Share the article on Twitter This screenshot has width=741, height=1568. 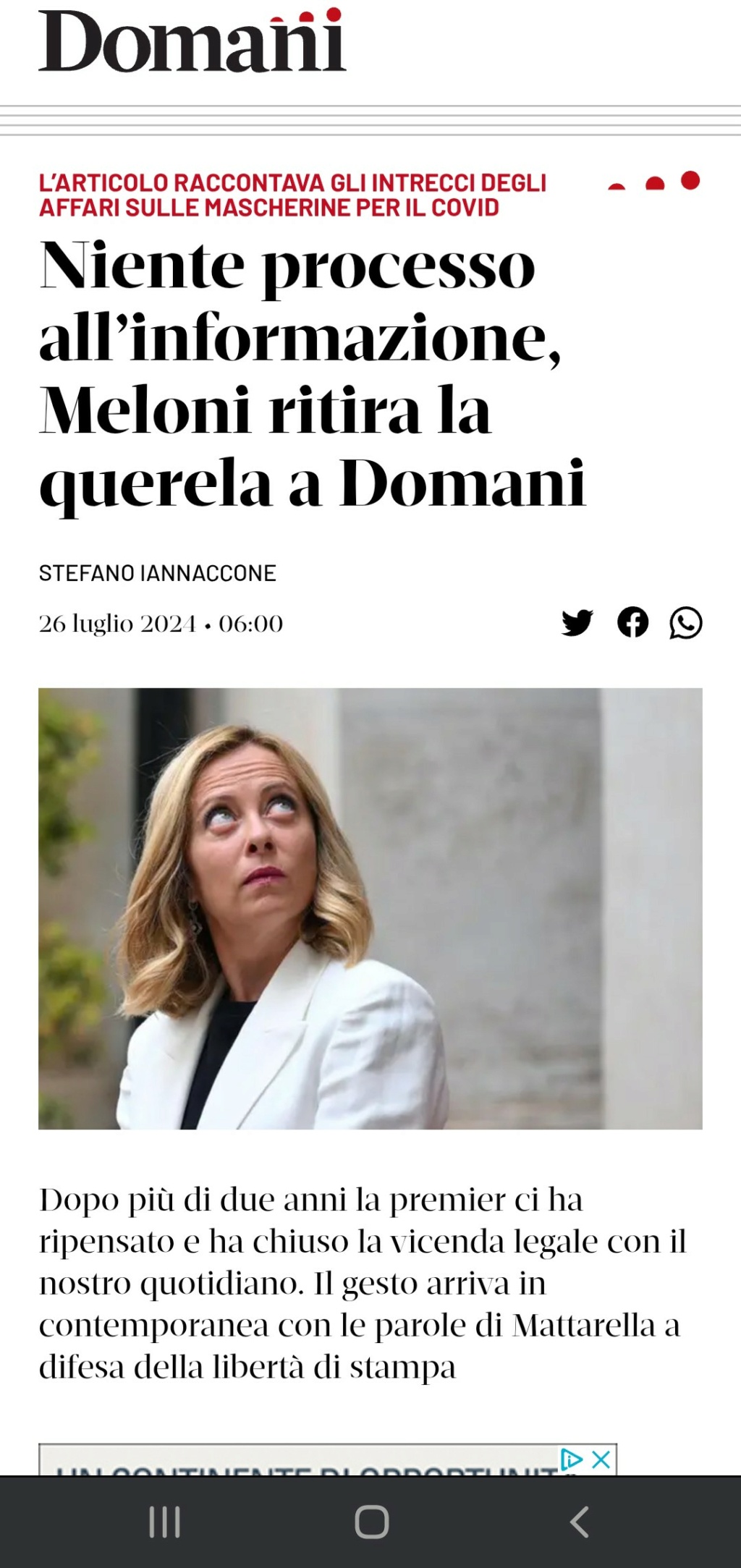point(577,623)
